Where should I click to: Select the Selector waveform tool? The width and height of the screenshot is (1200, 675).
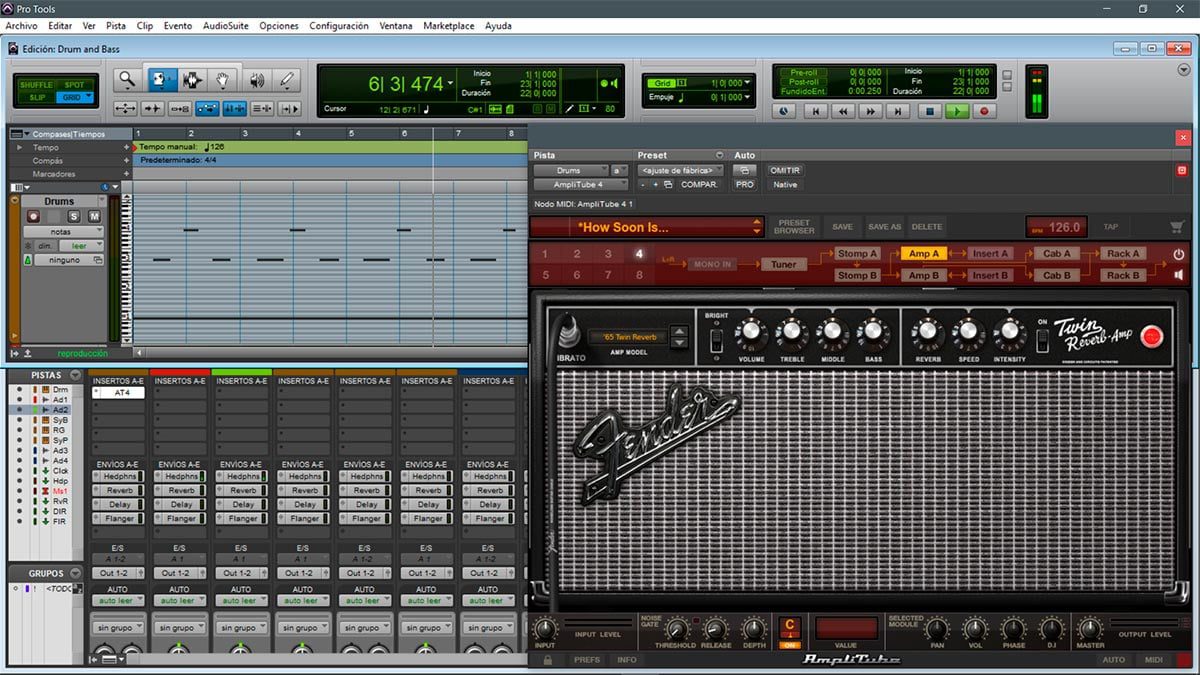(192, 80)
